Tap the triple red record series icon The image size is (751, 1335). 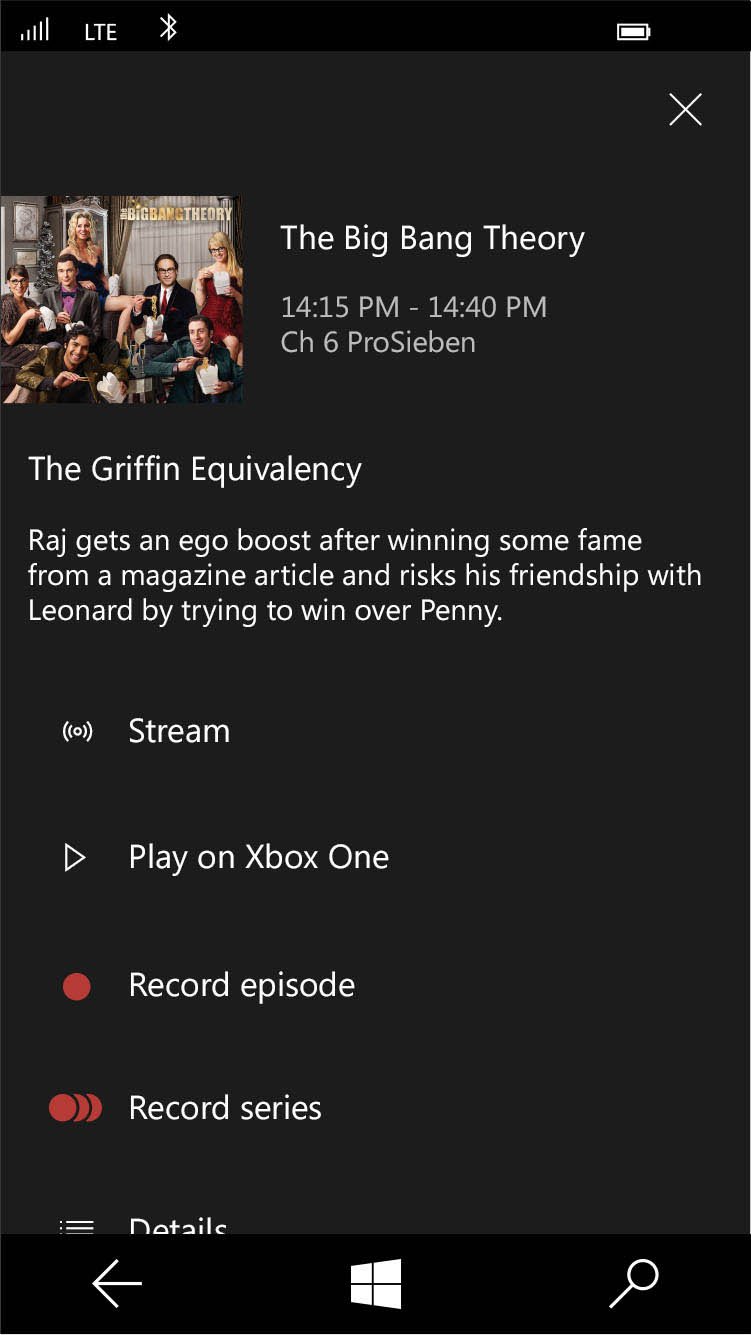tap(76, 1108)
